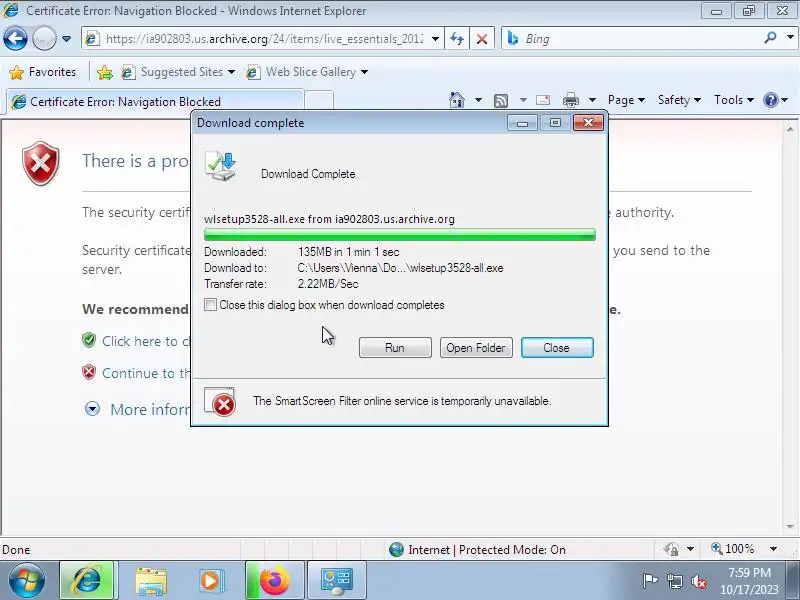Click the green download progress bar
The width and height of the screenshot is (800, 600).
pos(399,235)
